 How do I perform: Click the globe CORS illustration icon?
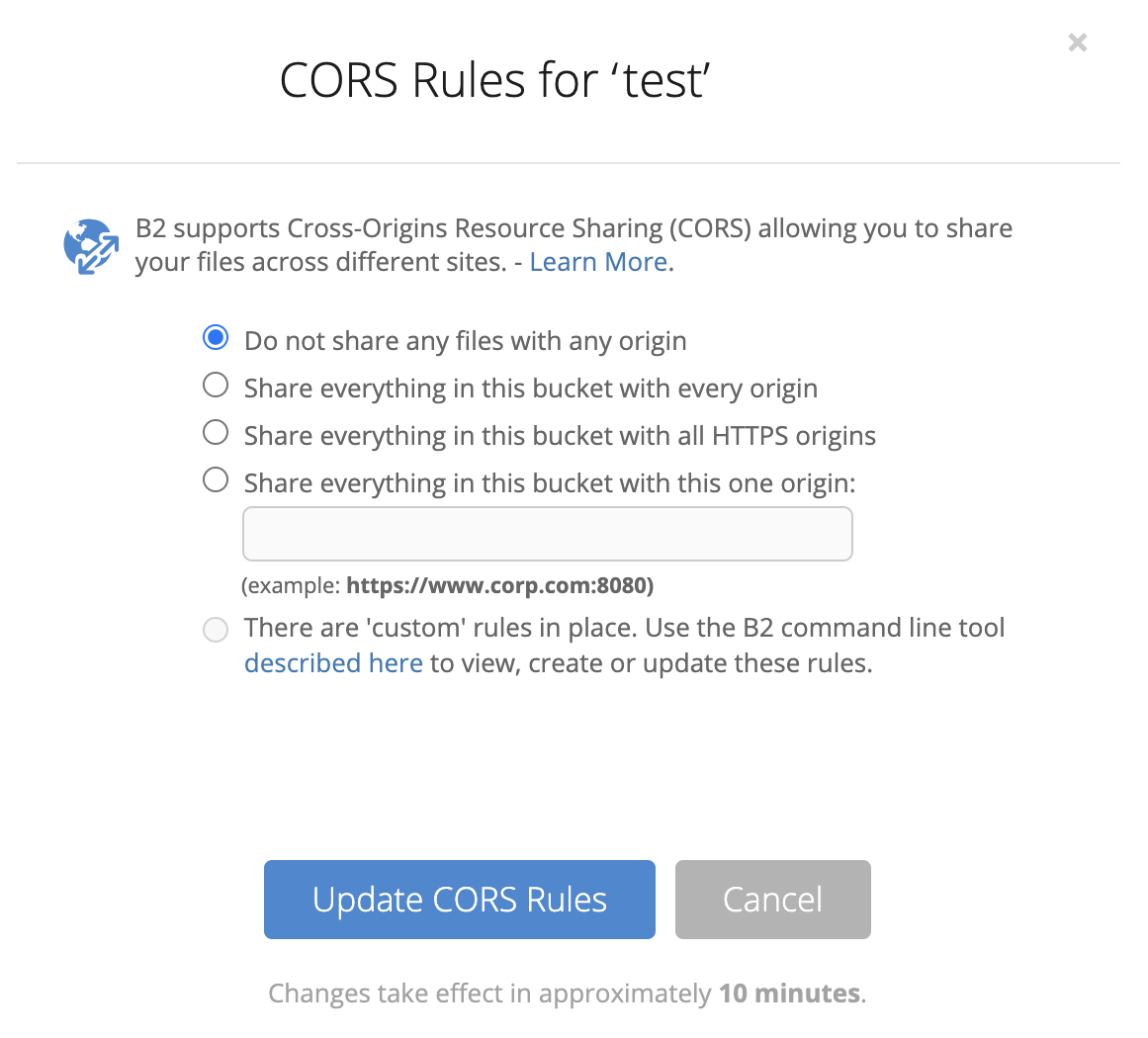pos(90,245)
